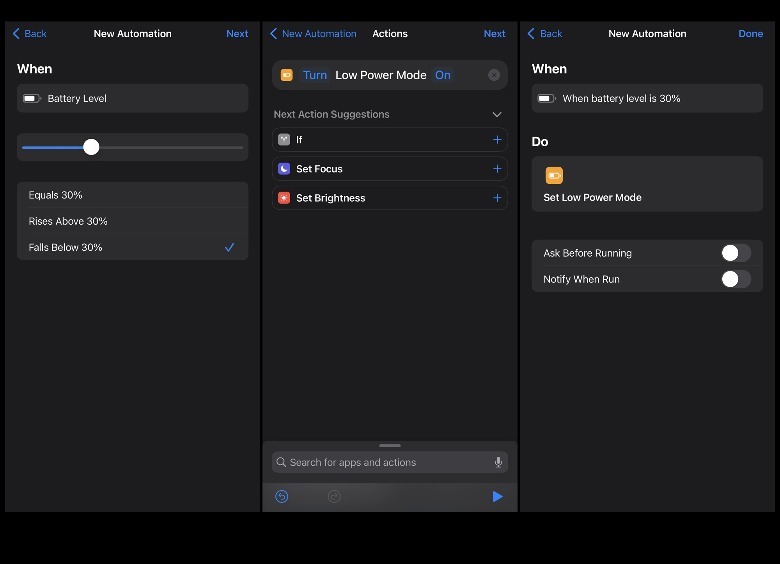Select Falls Below 30% option

[x=132, y=247]
